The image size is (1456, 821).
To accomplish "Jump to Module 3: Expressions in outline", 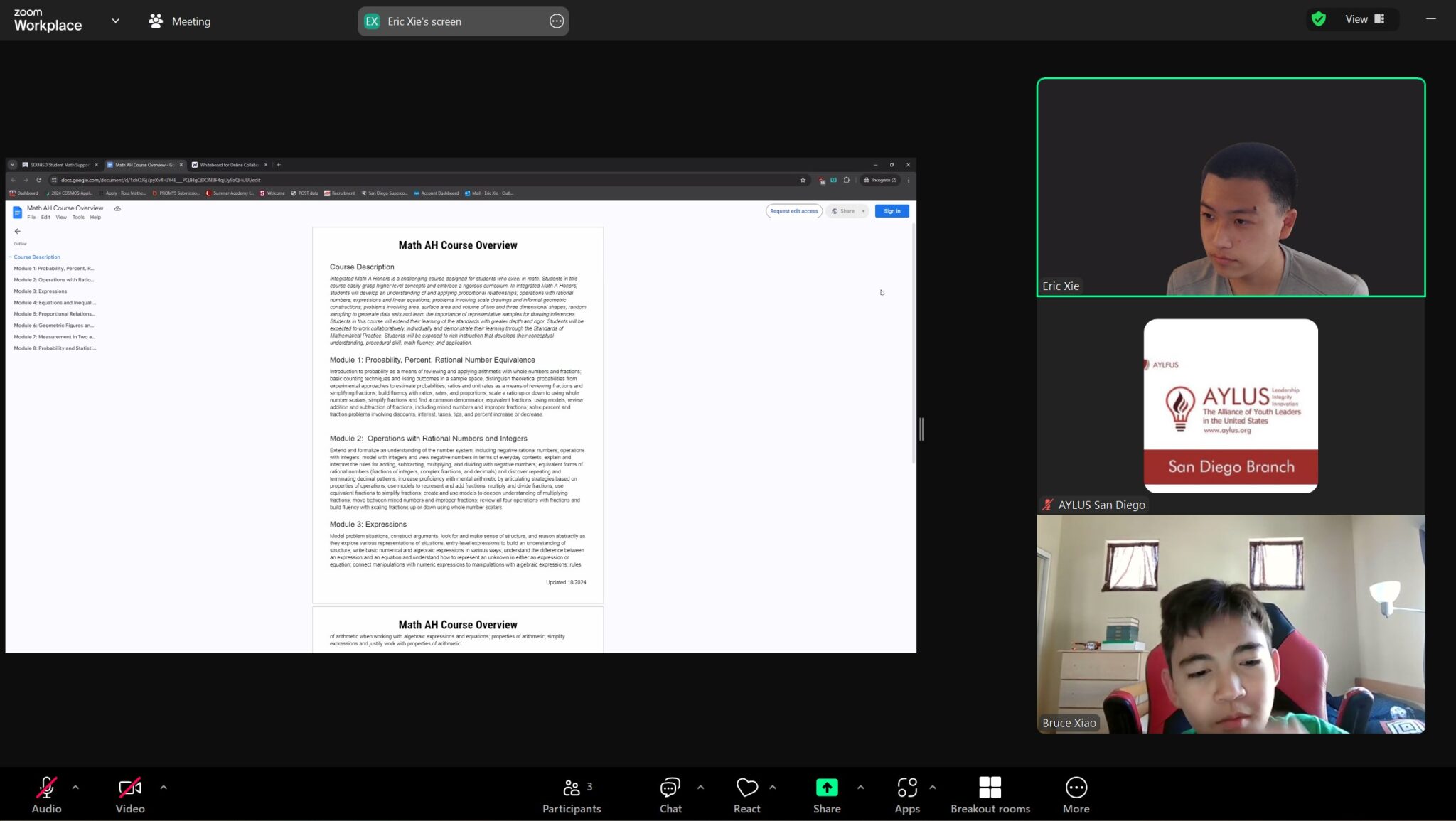I will 41,291.
